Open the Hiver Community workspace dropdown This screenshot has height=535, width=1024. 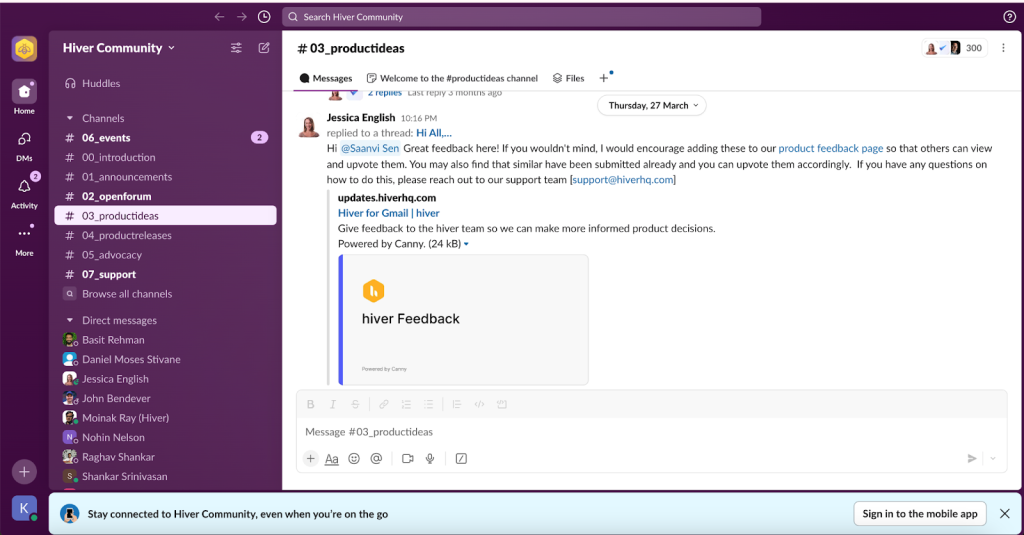(x=118, y=48)
